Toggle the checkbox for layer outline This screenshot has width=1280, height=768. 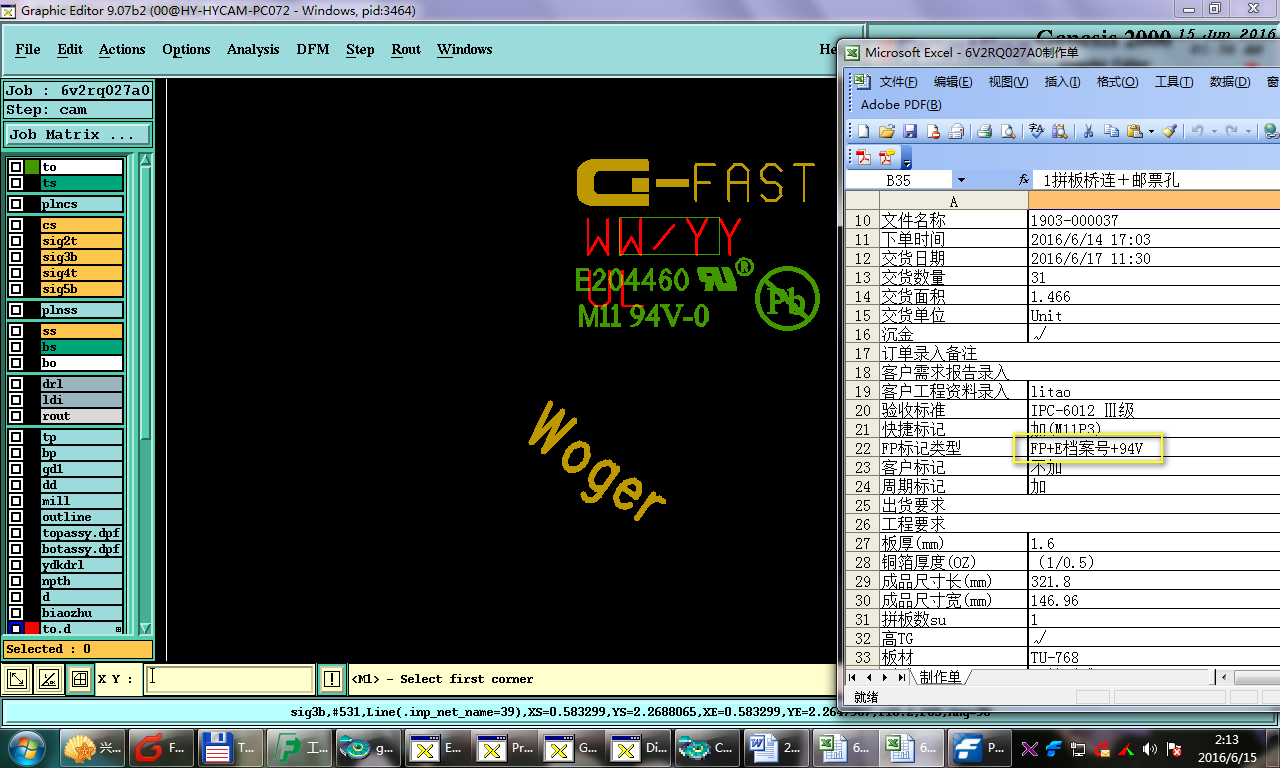[16, 517]
